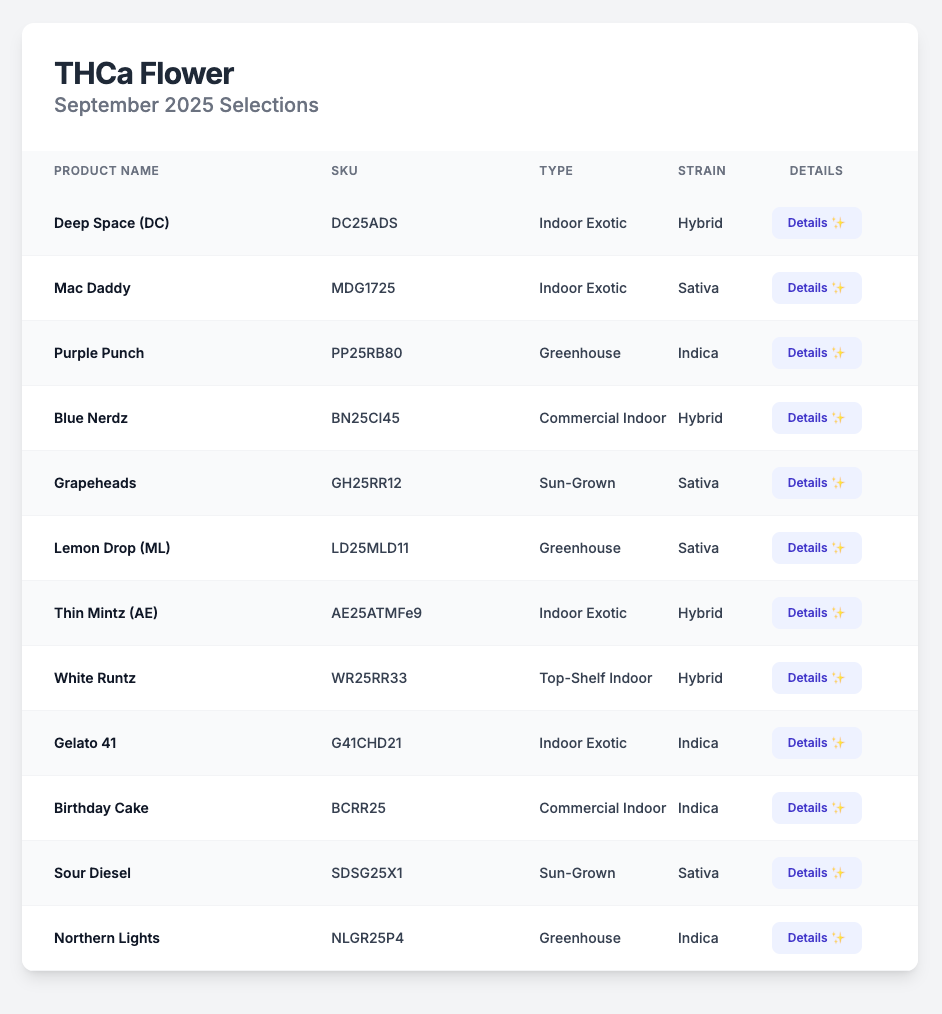Click Details button for Mac Daddy
The image size is (942, 1014).
tap(816, 288)
